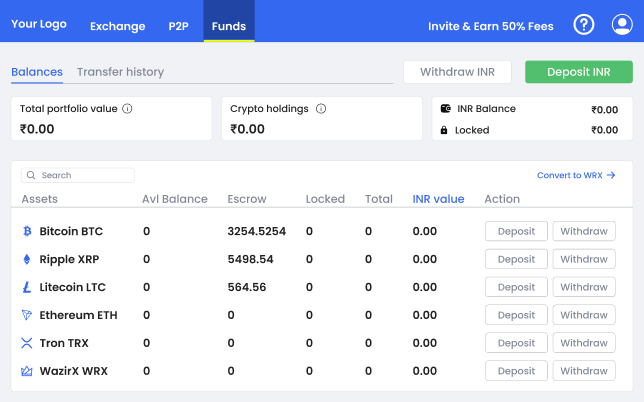This screenshot has width=644, height=402.
Task: Click the arrow next to Convert to WRX
Action: tap(611, 175)
